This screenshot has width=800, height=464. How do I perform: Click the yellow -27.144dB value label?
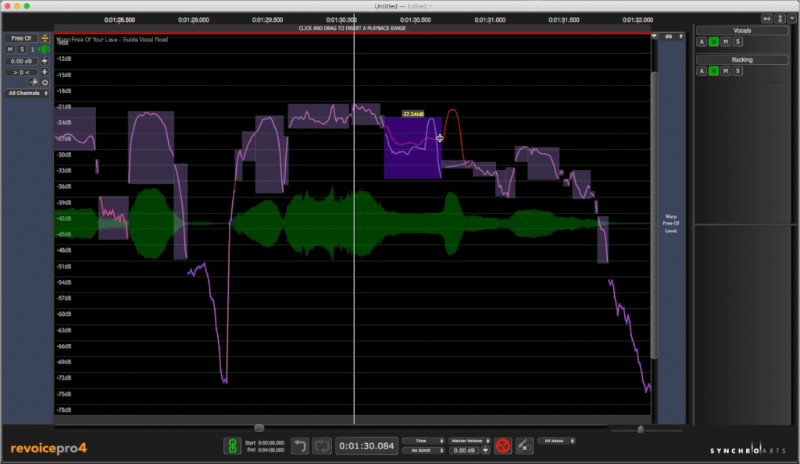point(413,114)
